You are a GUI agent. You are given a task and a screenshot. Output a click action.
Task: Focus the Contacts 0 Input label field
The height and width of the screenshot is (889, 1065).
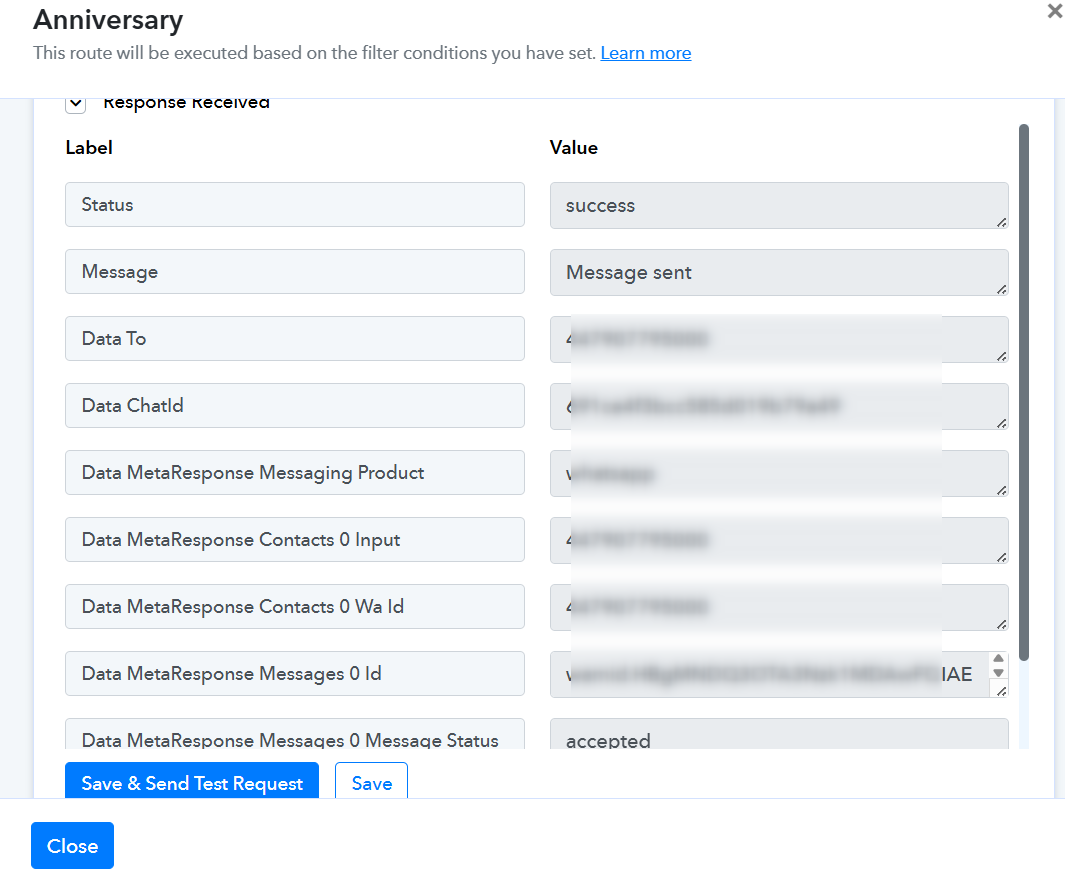point(294,540)
